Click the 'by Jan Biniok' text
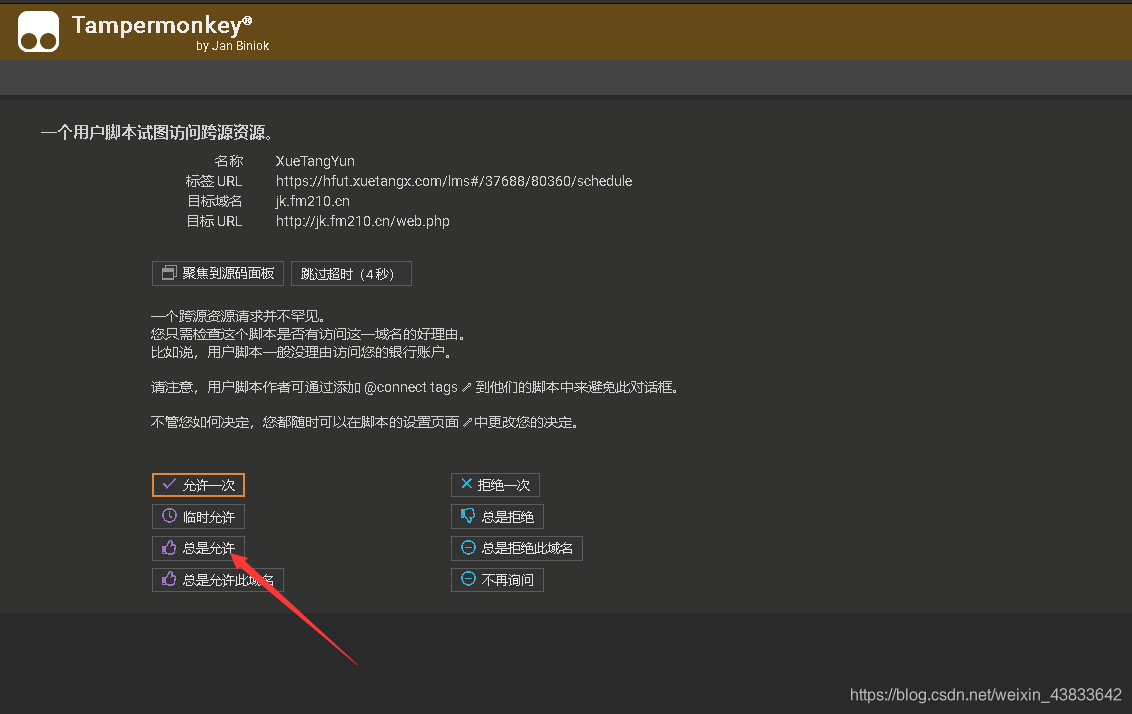 [232, 45]
